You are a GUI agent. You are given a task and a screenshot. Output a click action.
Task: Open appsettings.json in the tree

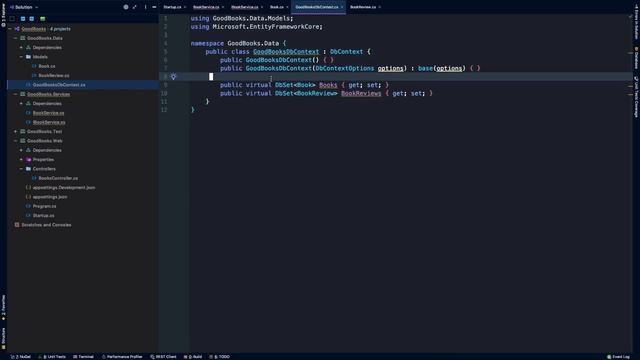[x=50, y=197]
